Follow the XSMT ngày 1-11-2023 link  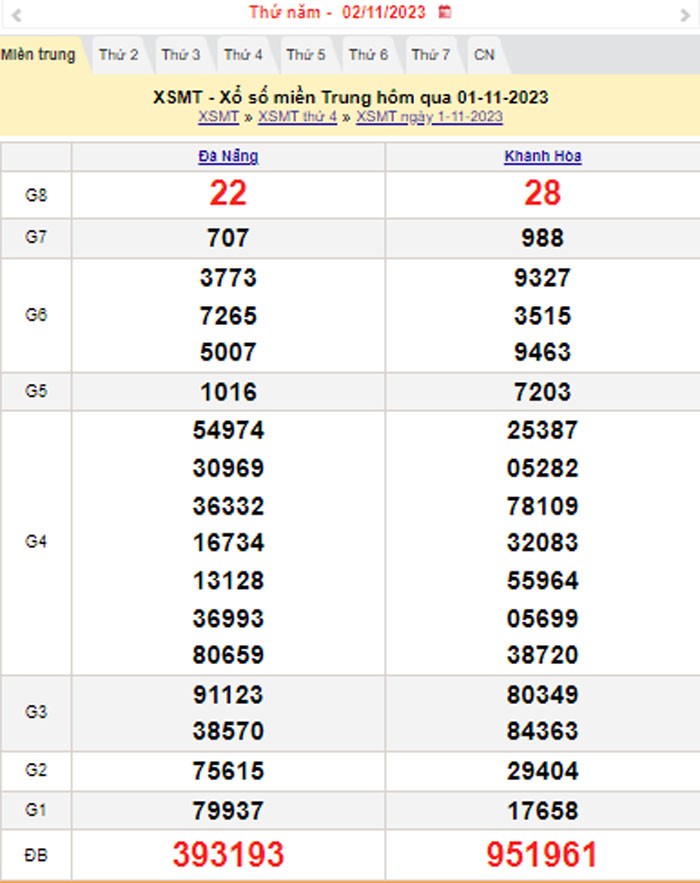(x=429, y=117)
